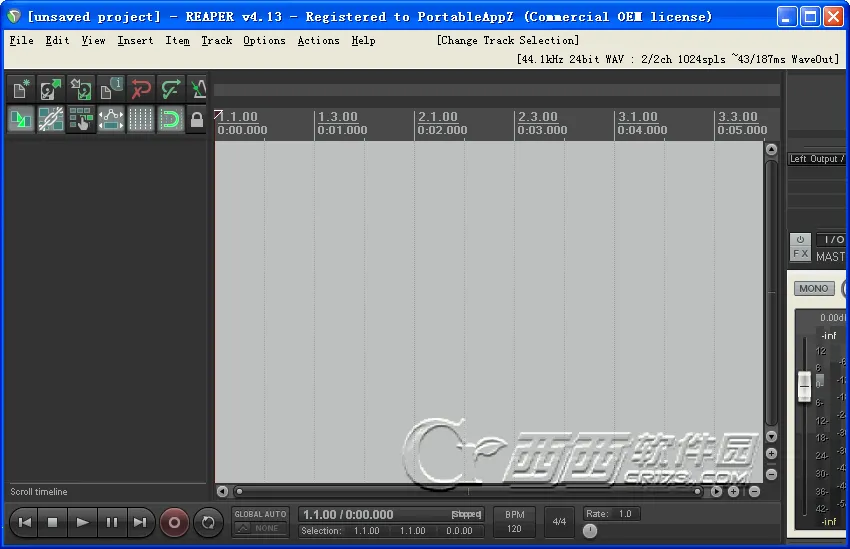Open the View menu
The image size is (850, 549).
93,41
